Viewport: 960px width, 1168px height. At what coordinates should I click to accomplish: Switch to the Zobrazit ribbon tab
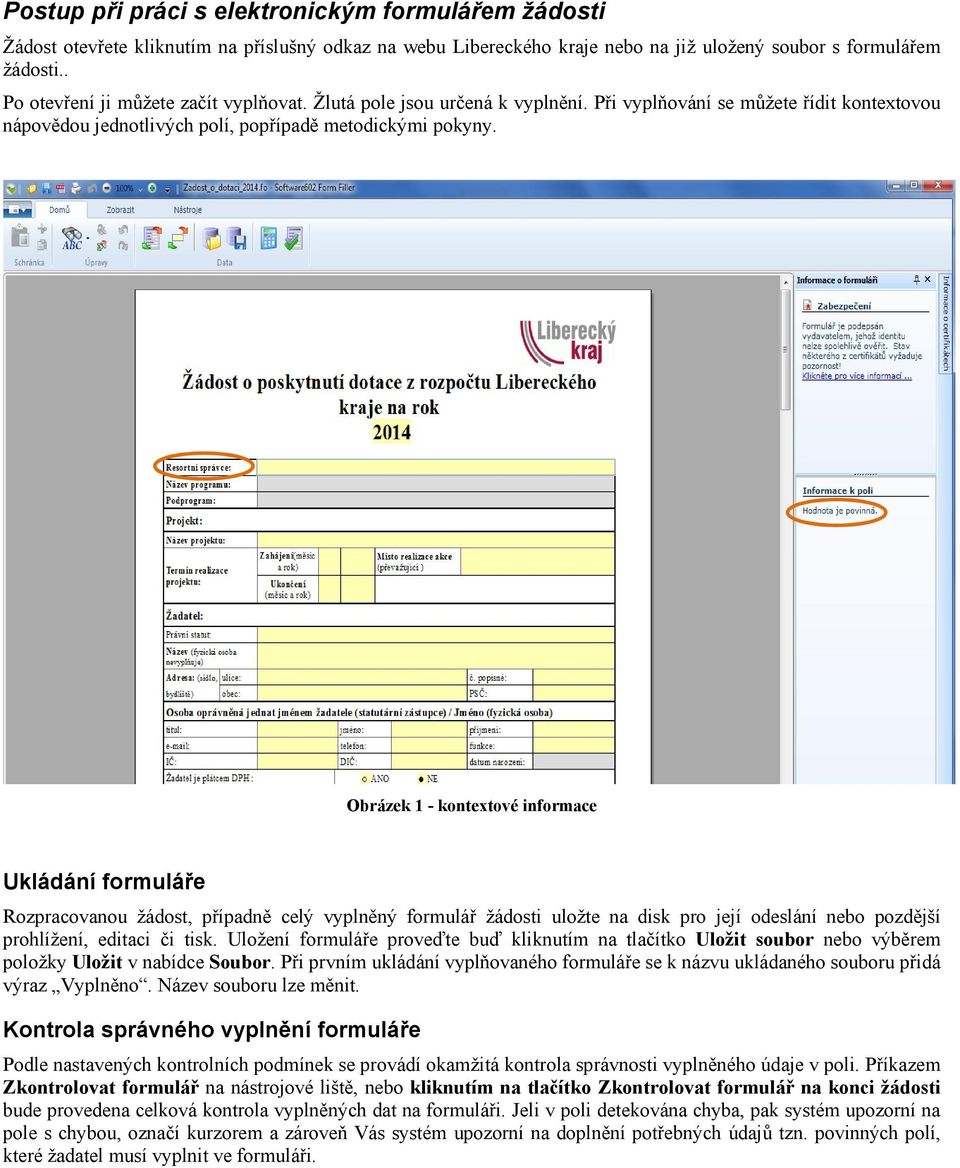121,210
